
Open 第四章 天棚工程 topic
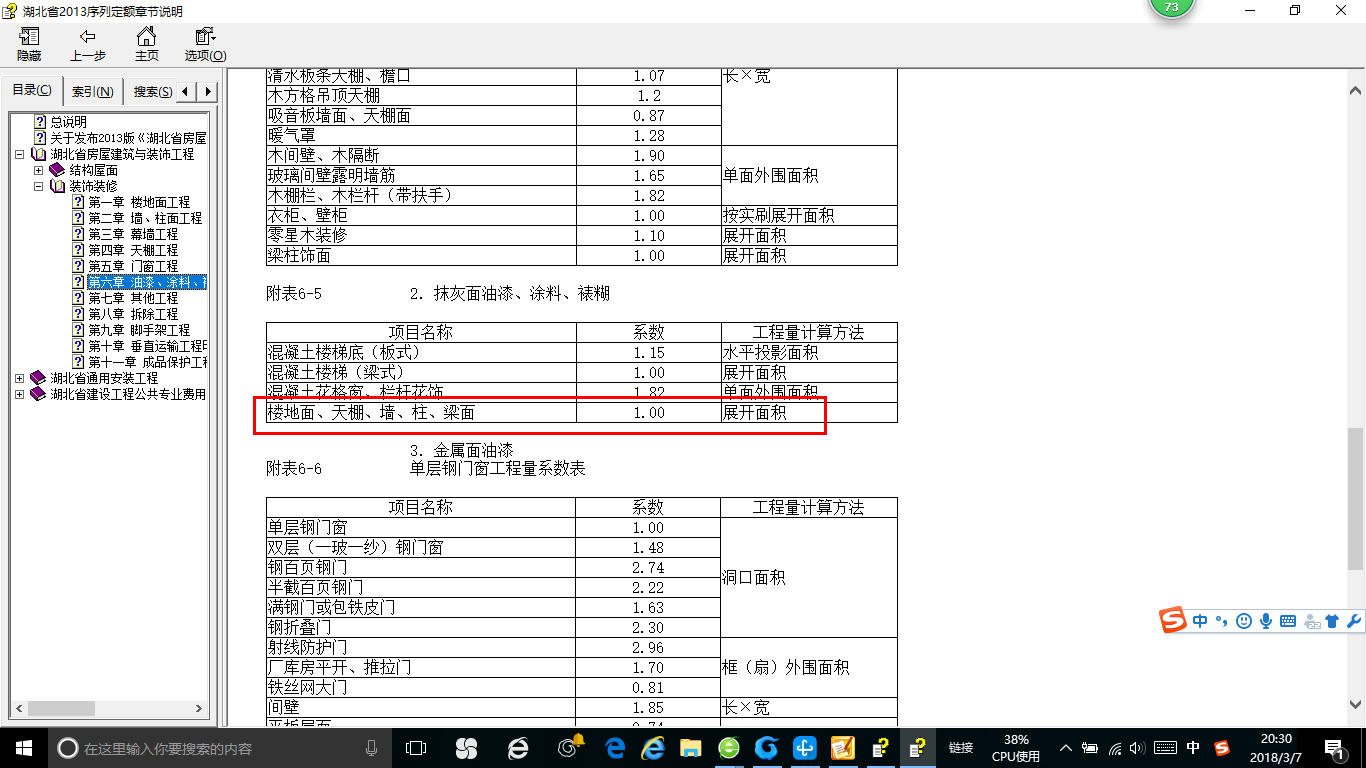point(133,250)
